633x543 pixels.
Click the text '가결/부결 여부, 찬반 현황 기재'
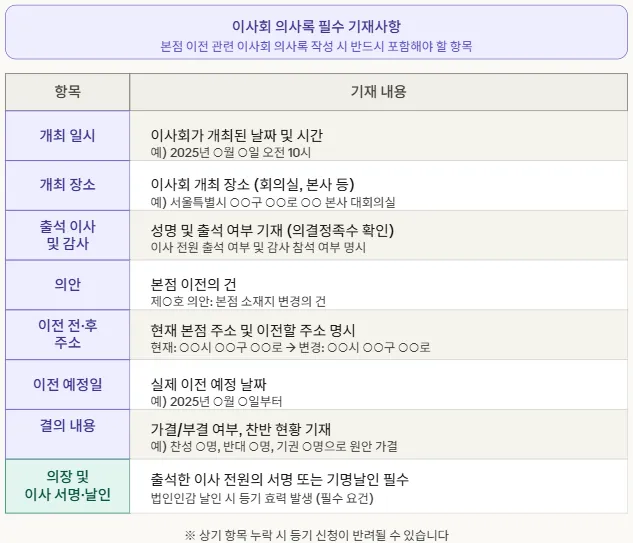241,429
